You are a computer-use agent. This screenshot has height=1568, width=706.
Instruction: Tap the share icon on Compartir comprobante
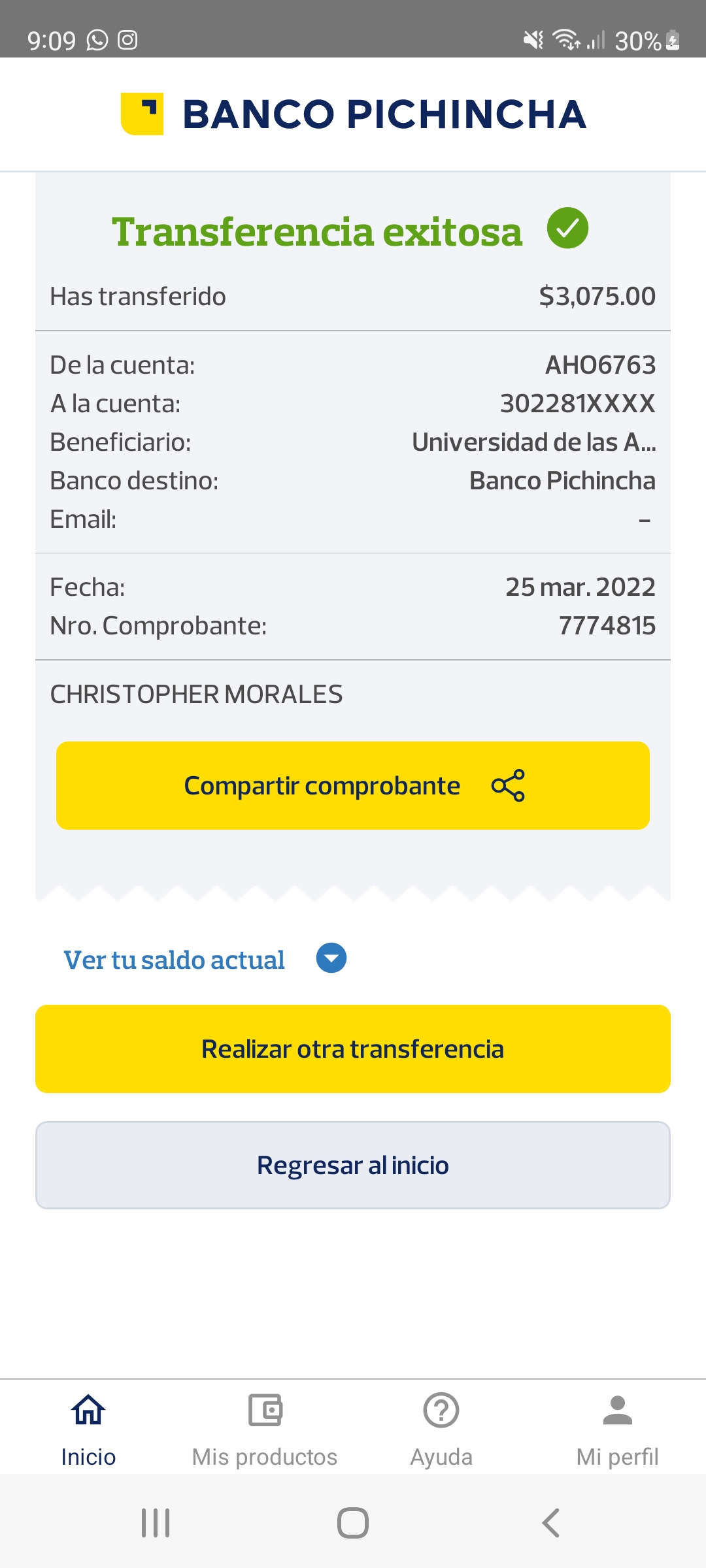coord(508,785)
